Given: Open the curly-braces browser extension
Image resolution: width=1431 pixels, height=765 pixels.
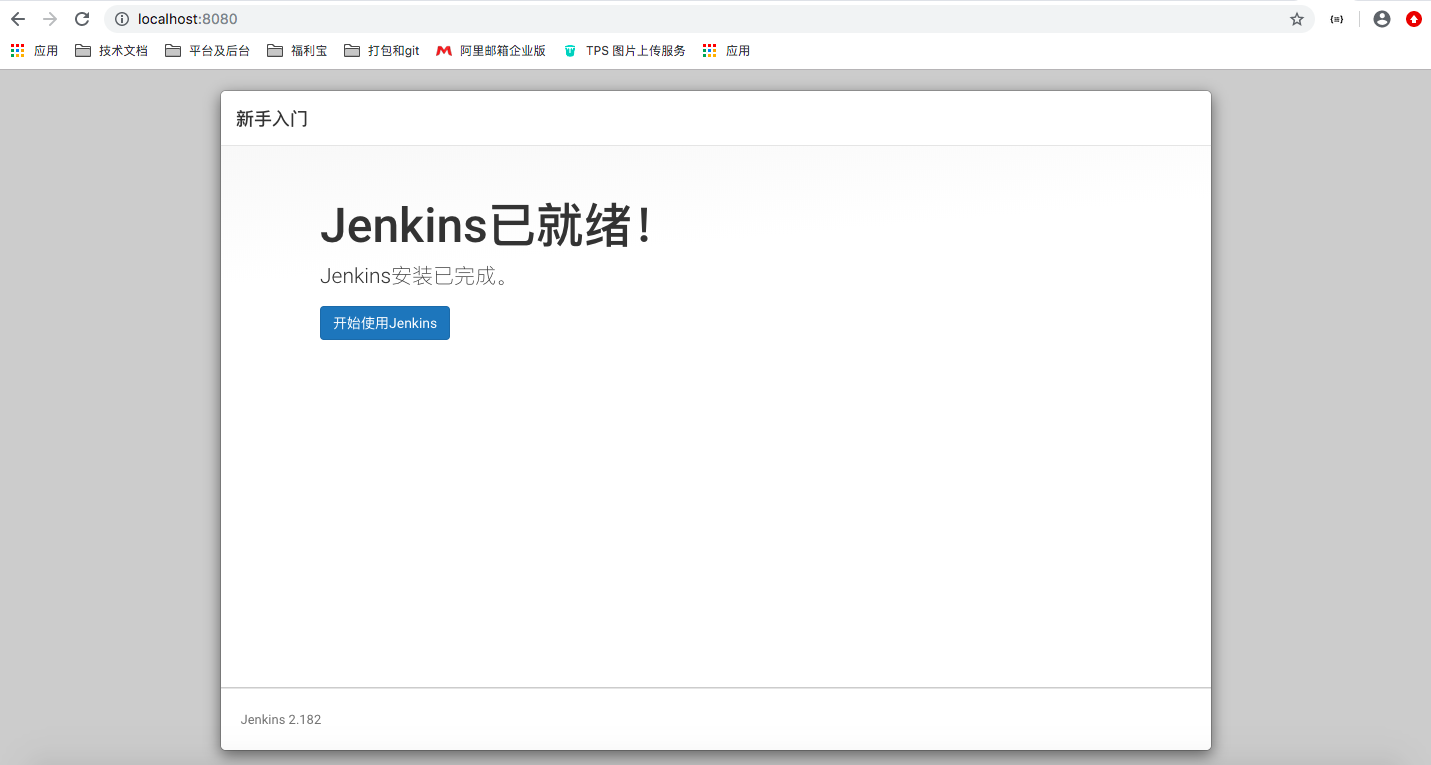Looking at the screenshot, I should pyautogui.click(x=1337, y=19).
